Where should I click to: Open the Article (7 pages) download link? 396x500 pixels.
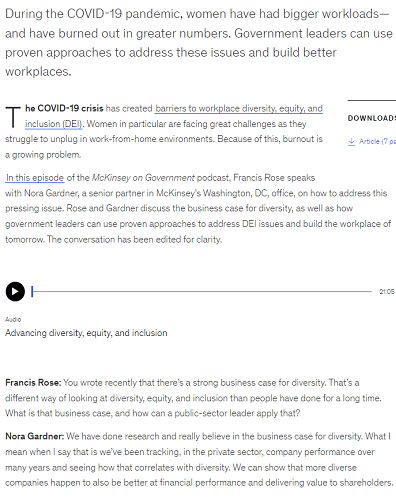coord(377,142)
